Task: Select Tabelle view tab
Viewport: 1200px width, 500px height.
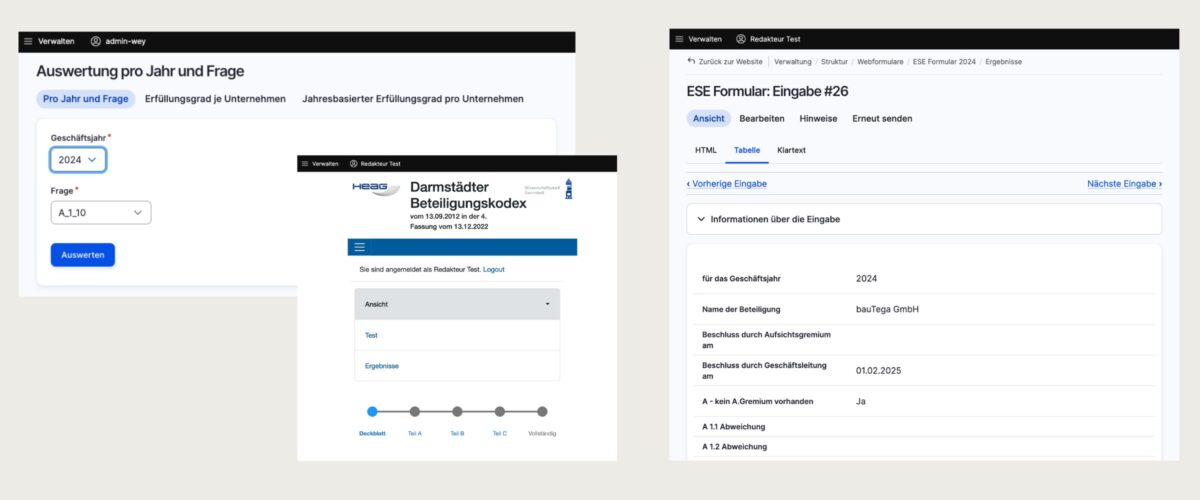Action: coord(747,150)
